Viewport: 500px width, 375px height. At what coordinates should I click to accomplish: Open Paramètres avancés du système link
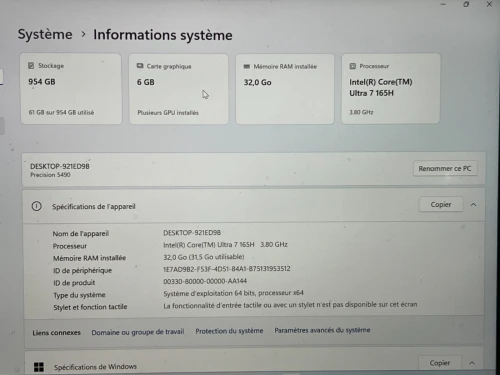click(322, 330)
